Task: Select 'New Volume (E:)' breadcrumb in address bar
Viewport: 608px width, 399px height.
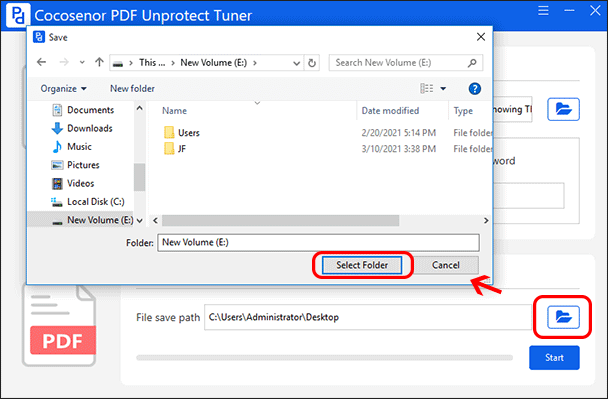Action: pos(214,62)
